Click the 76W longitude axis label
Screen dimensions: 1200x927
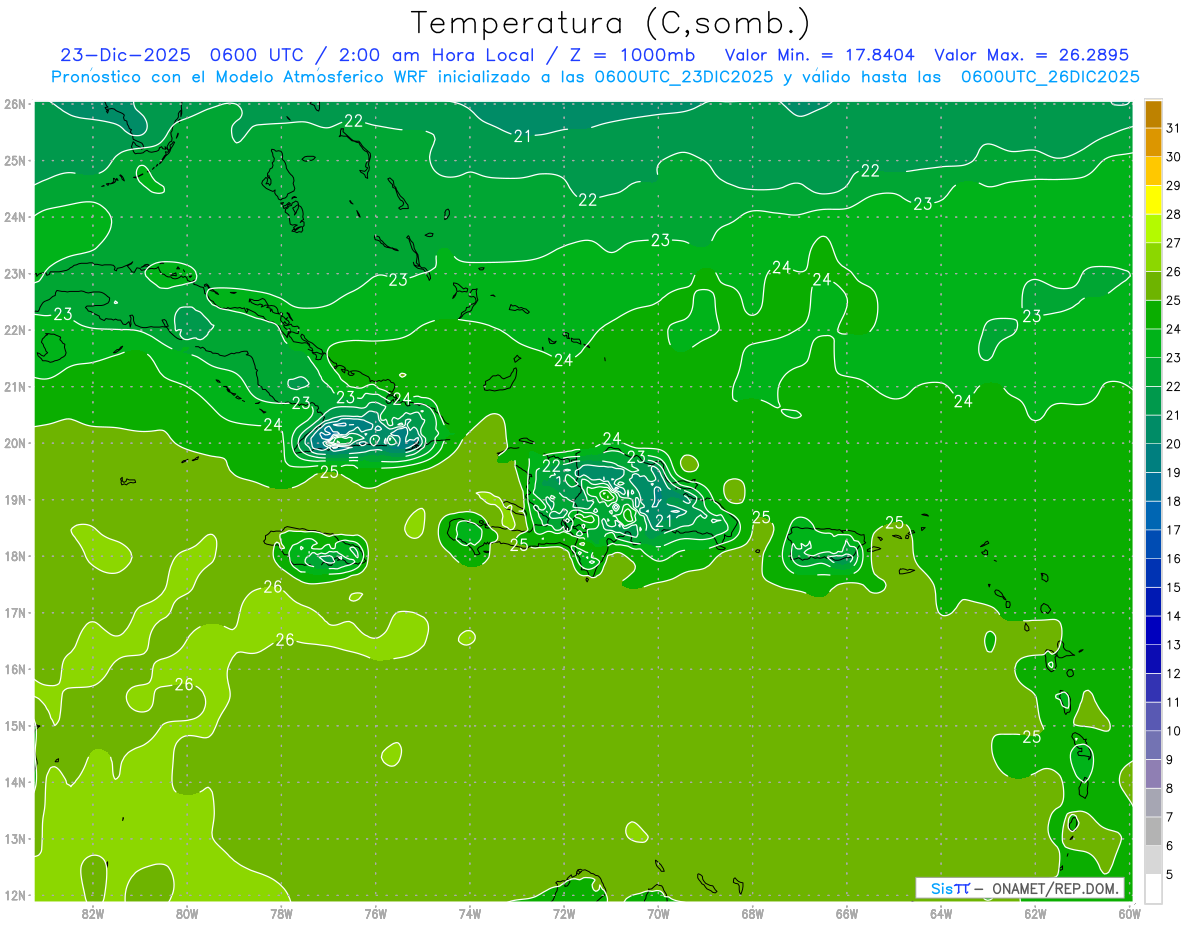376,913
